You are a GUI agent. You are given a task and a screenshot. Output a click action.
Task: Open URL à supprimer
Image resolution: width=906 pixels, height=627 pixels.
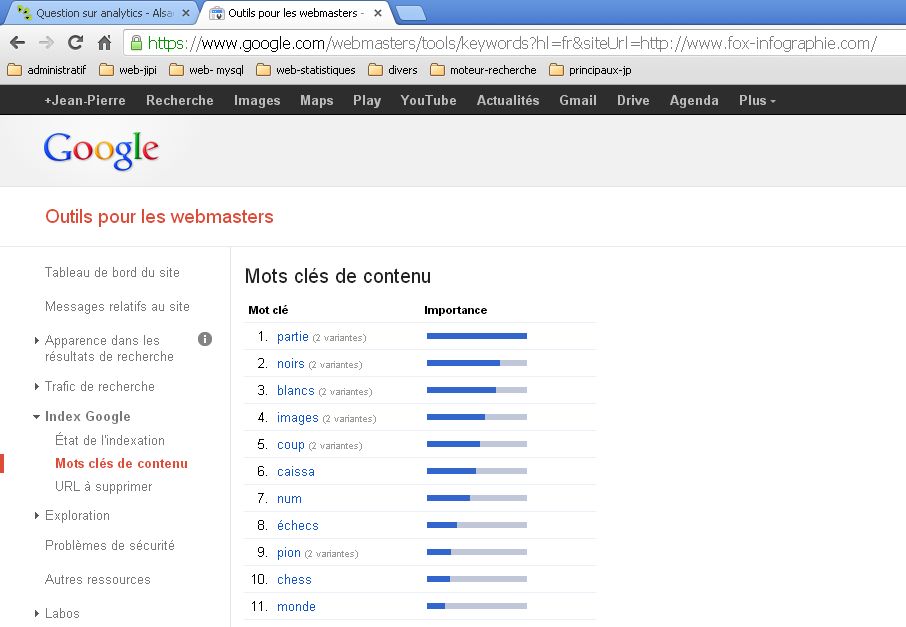click(103, 486)
